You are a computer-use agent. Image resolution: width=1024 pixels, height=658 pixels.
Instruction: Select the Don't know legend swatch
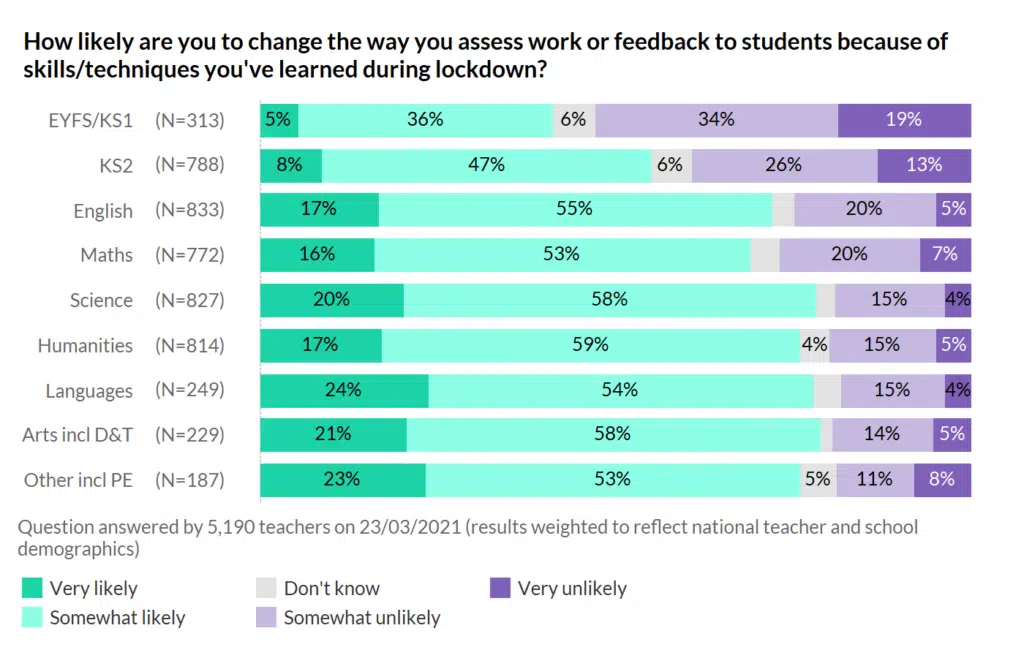point(264,588)
